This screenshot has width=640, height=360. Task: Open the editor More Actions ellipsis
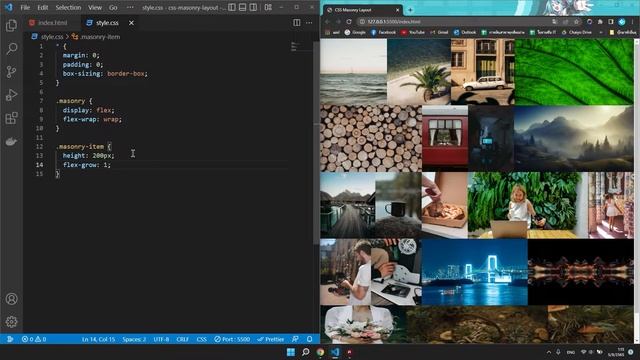click(309, 23)
